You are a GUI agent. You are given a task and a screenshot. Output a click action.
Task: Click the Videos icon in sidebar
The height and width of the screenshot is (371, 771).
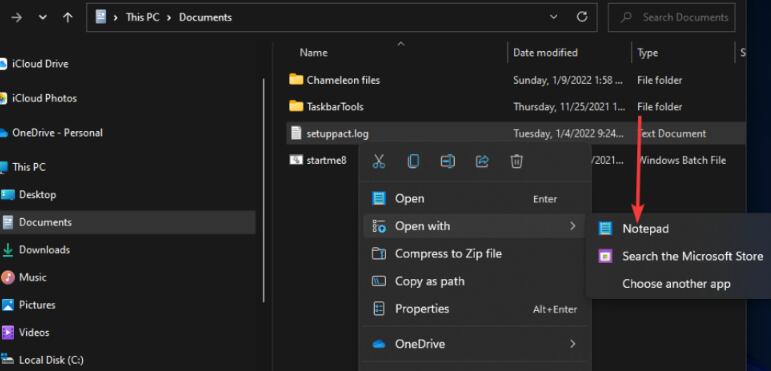[8, 333]
